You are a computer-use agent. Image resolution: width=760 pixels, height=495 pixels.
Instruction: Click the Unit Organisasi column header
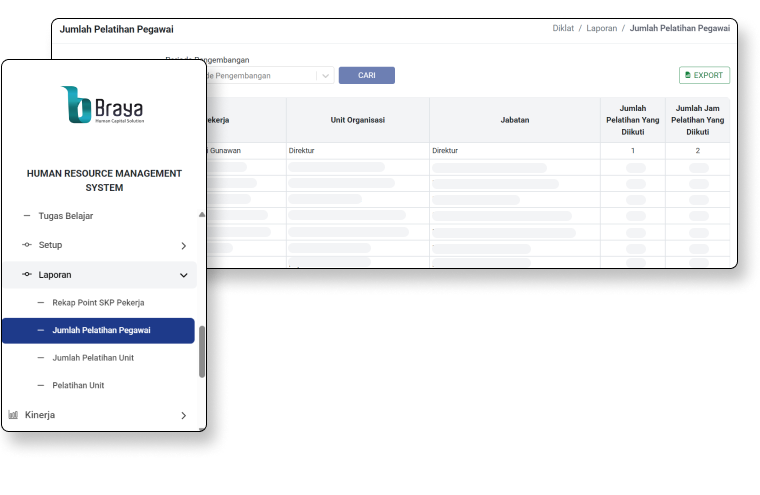click(x=358, y=120)
